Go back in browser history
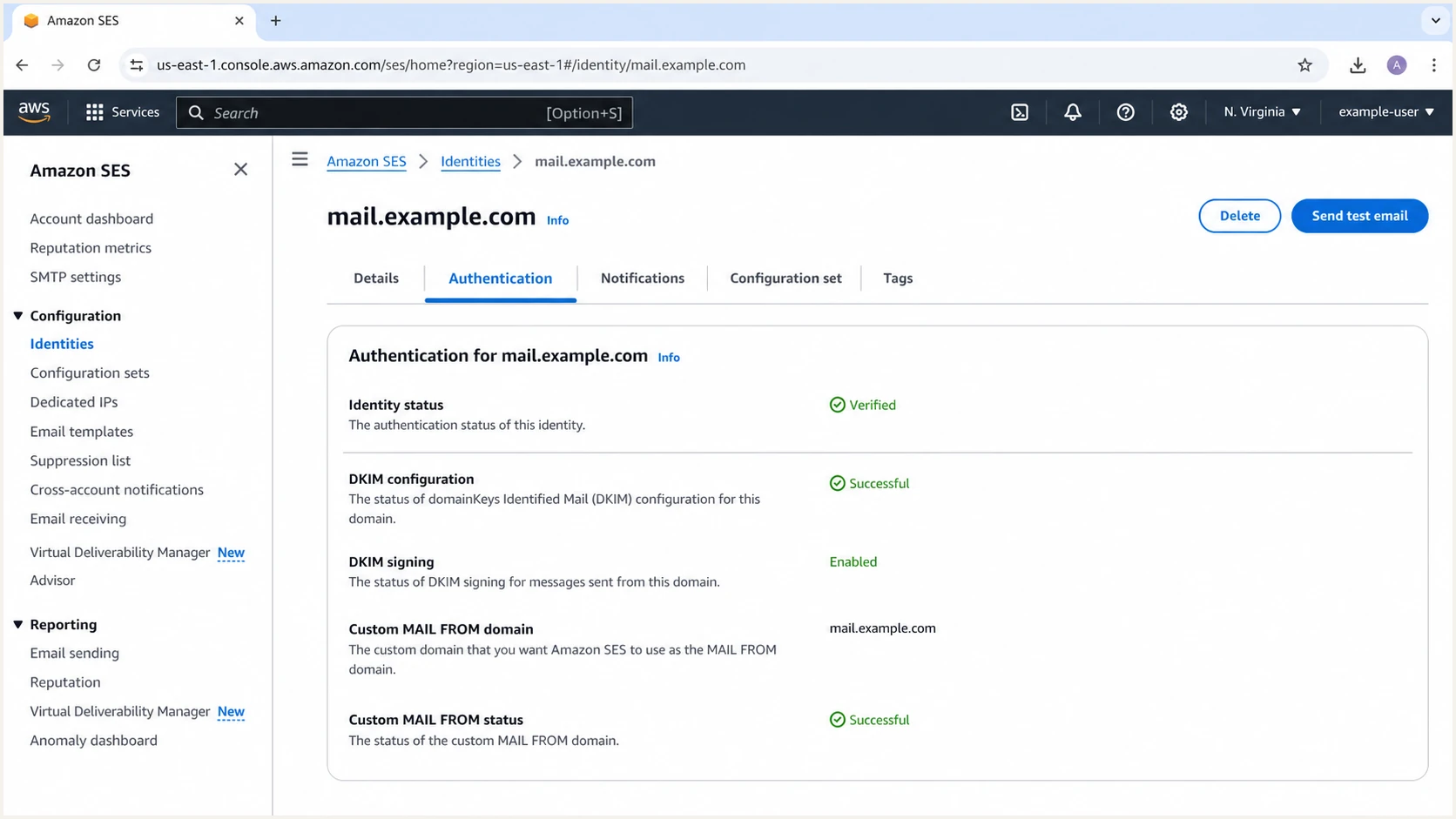This screenshot has width=1456, height=819. click(x=23, y=65)
